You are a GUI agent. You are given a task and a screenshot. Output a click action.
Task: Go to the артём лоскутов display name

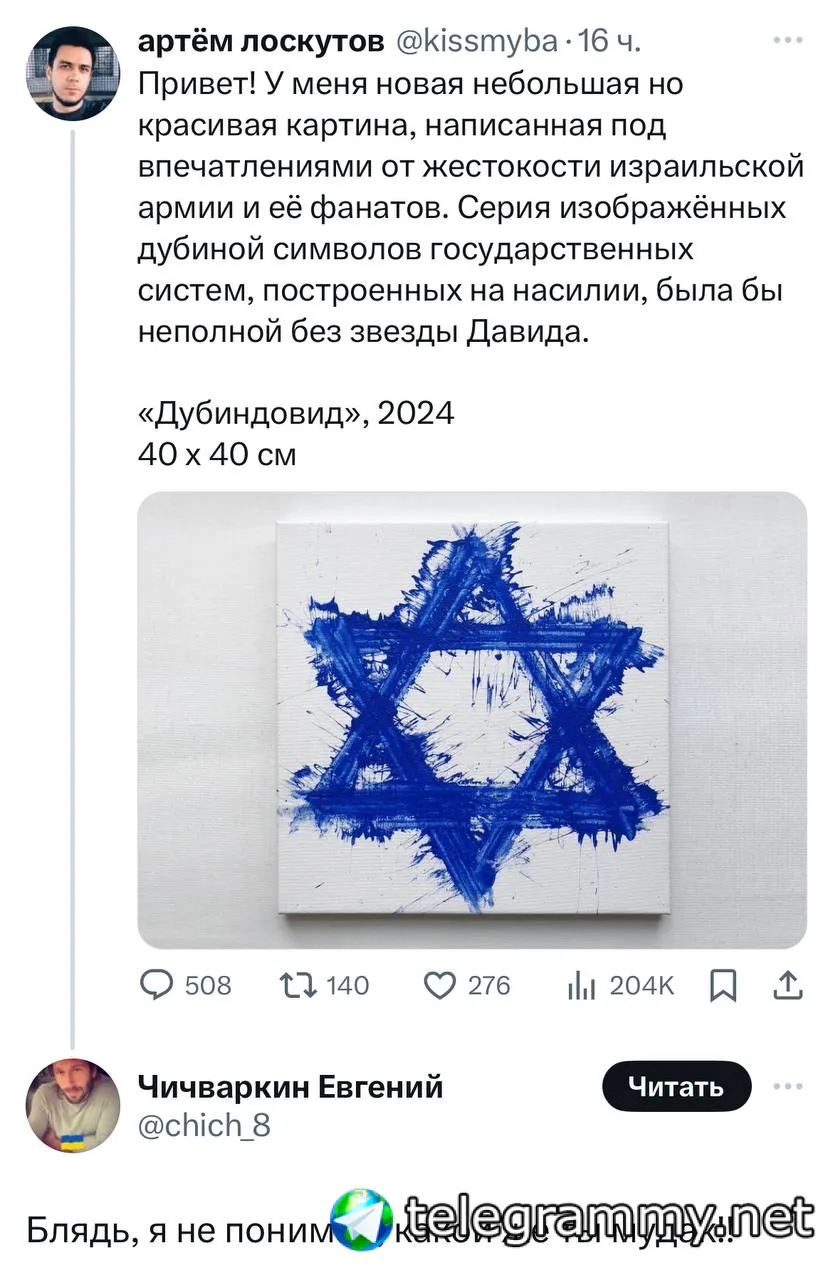pyautogui.click(x=261, y=41)
